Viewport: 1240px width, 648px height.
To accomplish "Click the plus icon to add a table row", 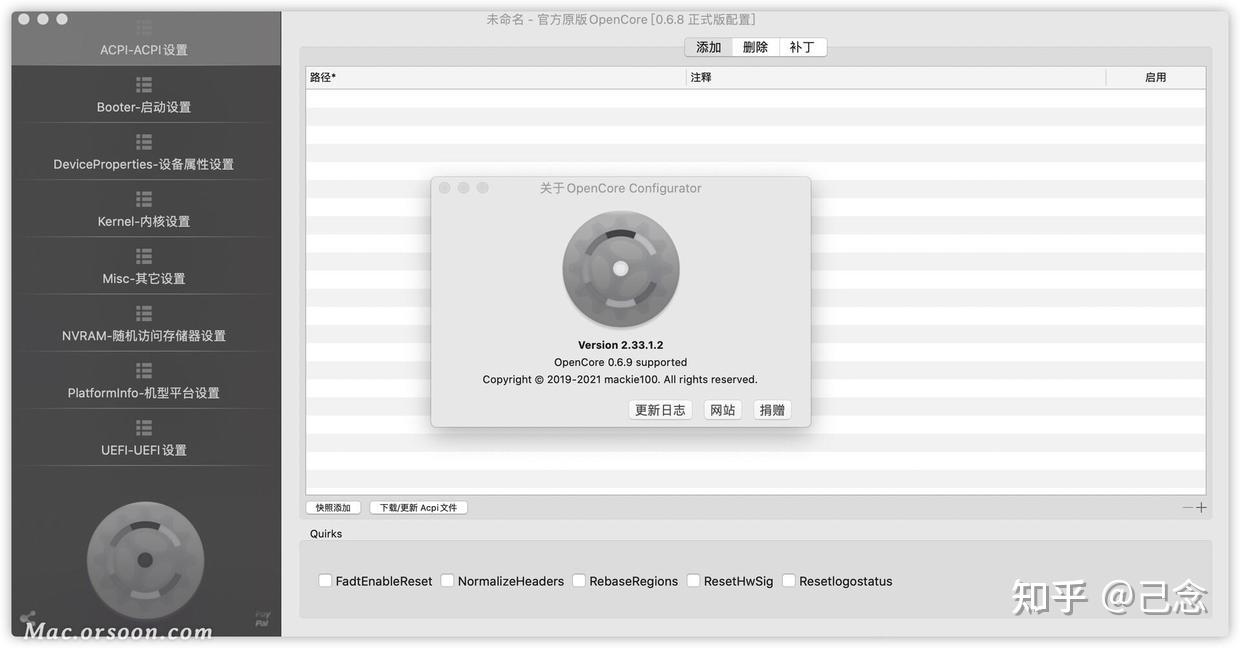I will [x=1201, y=508].
